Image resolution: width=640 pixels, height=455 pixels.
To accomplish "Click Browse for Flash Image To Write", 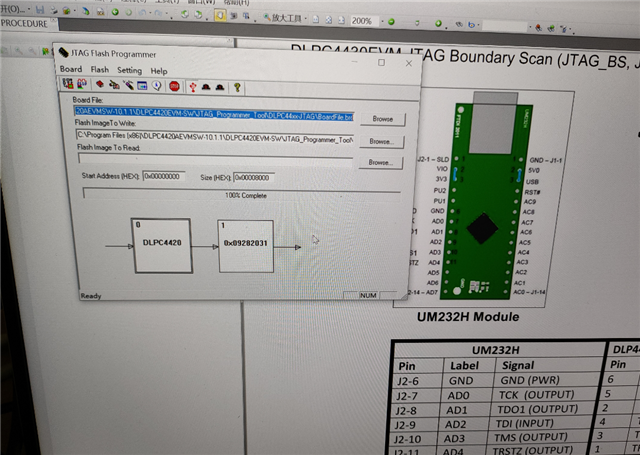I will click(382, 142).
